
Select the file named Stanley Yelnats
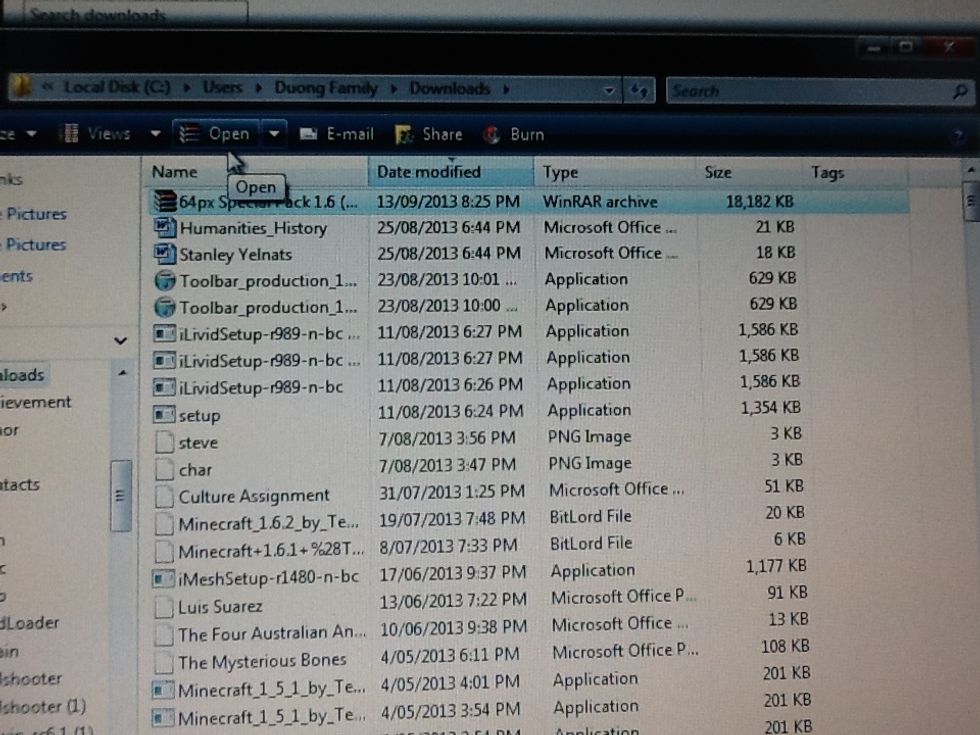coord(236,254)
